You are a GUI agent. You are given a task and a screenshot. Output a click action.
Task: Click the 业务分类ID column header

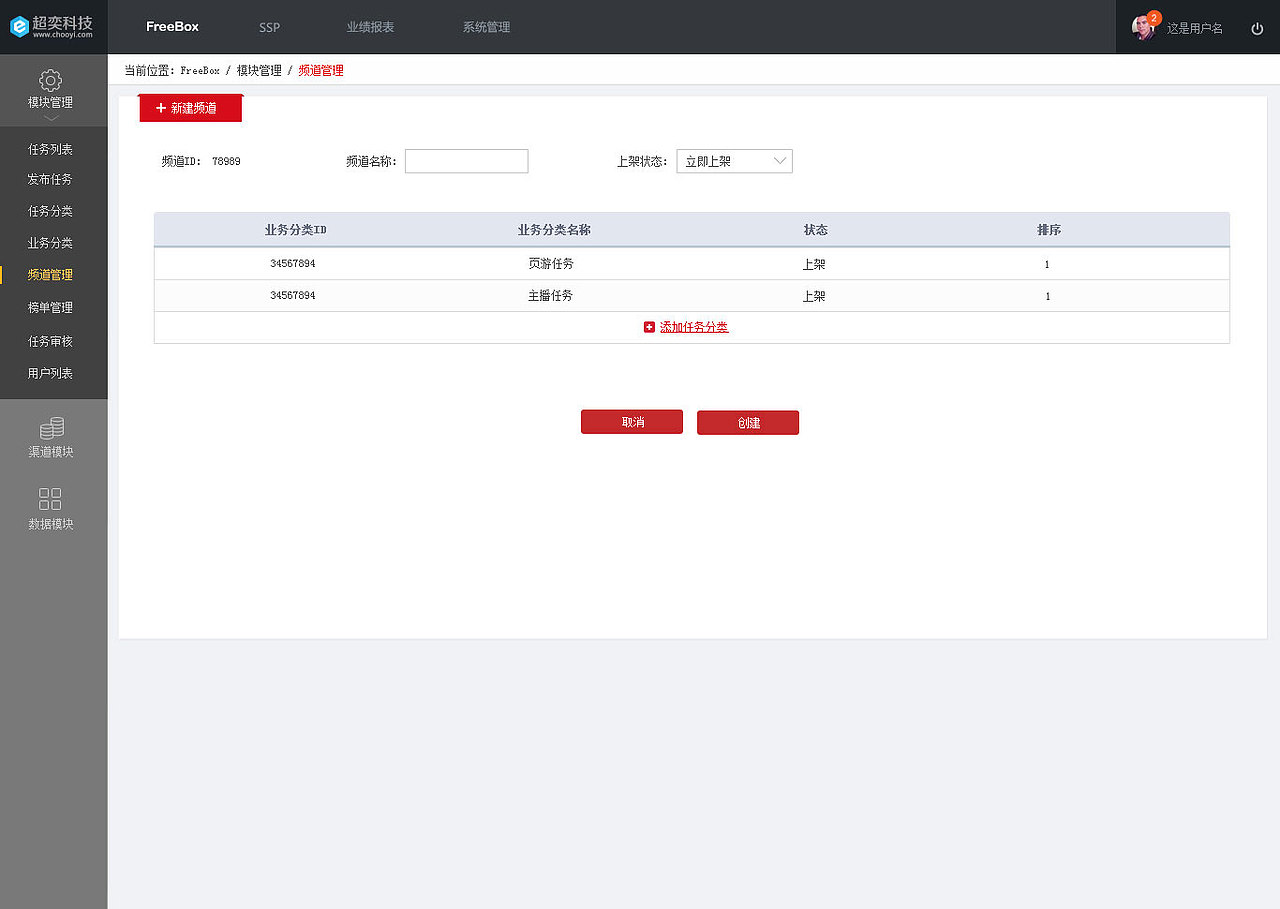(x=296, y=230)
